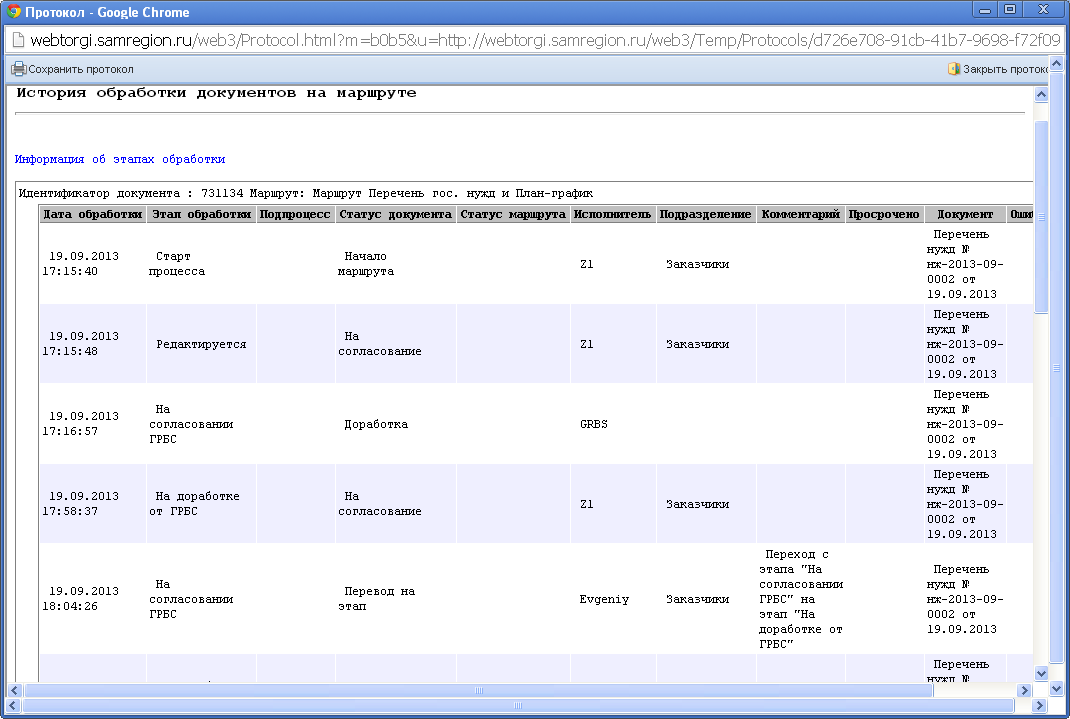Click the page icon in the address bar
1070x719 pixels.
click(x=19, y=41)
